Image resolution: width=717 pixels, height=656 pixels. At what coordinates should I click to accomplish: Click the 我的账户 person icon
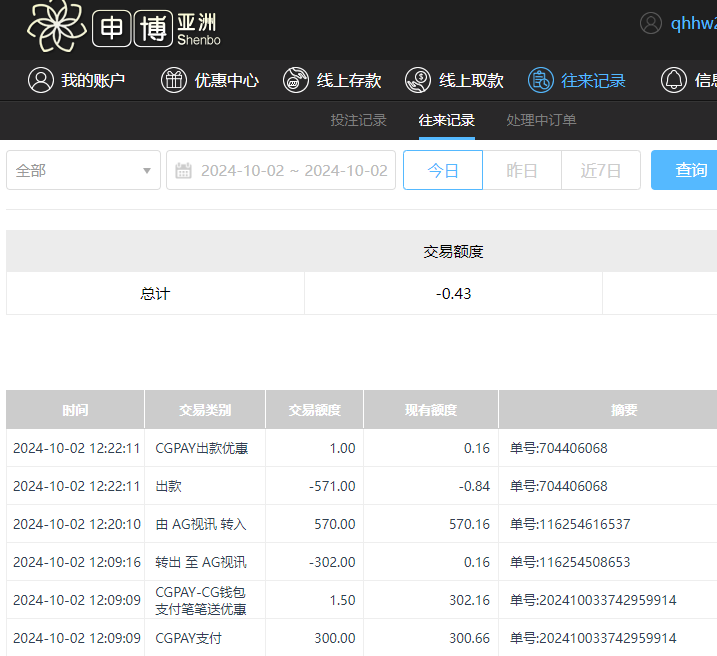pyautogui.click(x=41, y=81)
